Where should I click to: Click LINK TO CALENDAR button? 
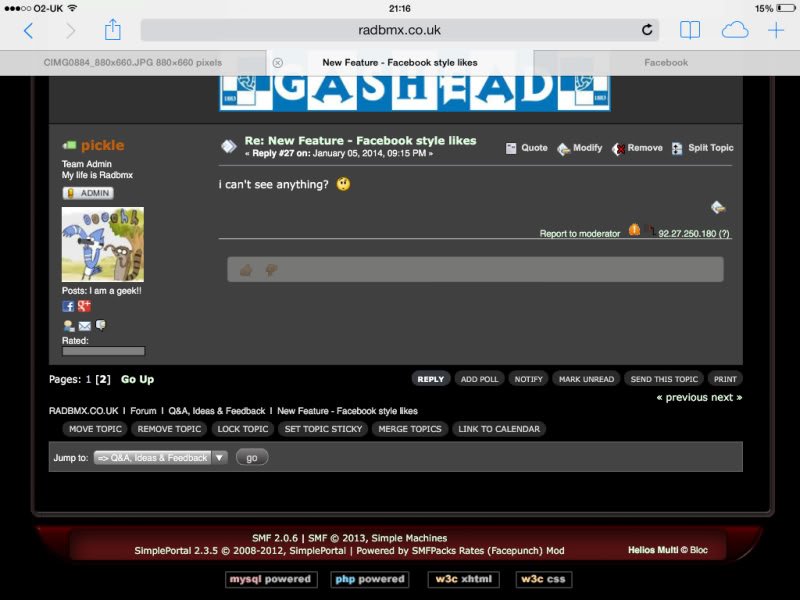coord(499,429)
